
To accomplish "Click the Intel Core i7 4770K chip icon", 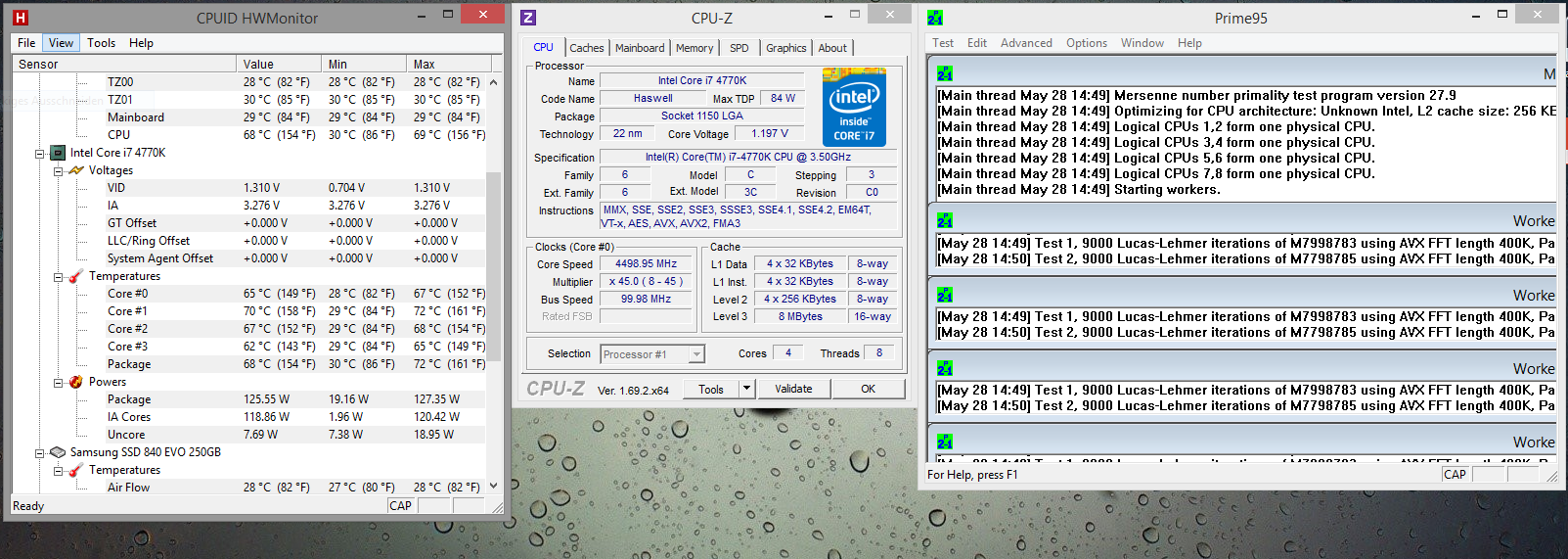I will click(59, 153).
